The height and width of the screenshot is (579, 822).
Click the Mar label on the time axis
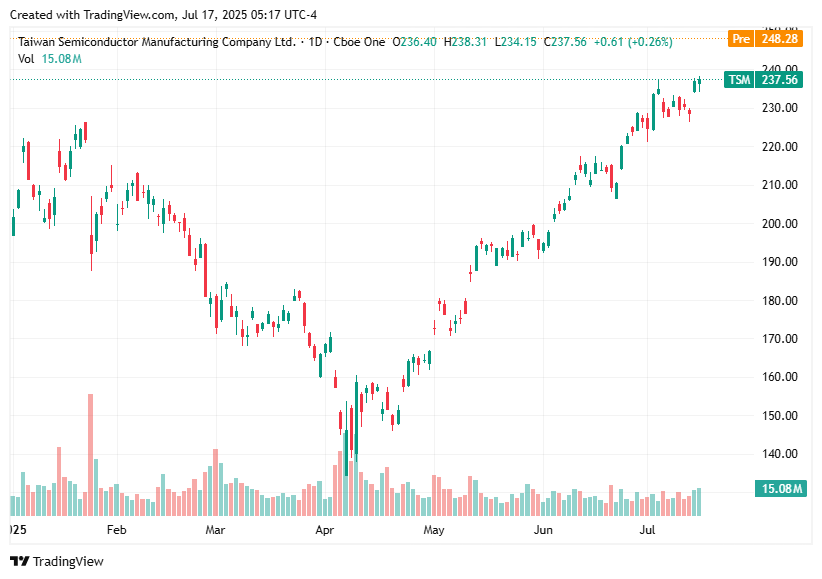pyautogui.click(x=215, y=530)
